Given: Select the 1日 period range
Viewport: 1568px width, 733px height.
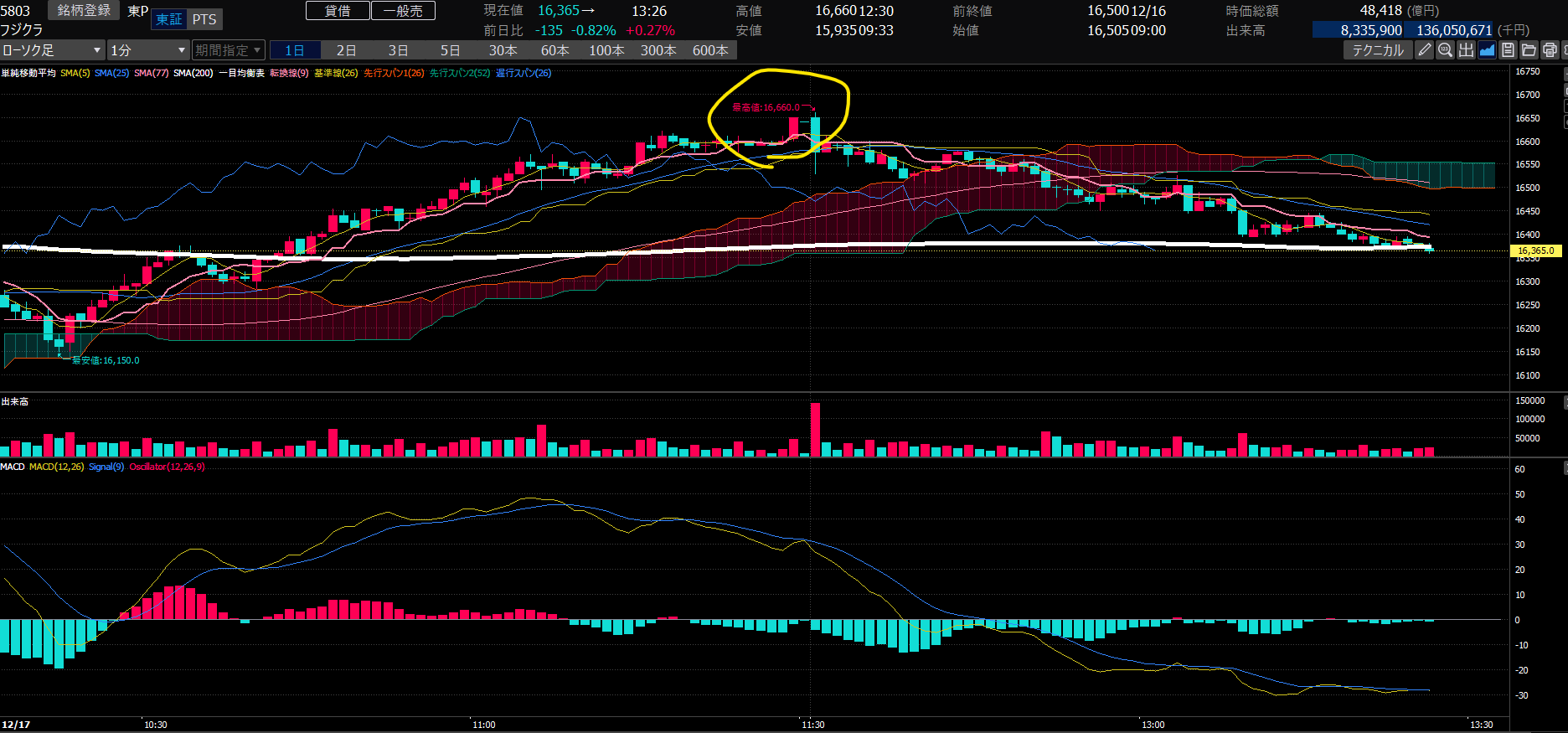Looking at the screenshot, I should (295, 50).
